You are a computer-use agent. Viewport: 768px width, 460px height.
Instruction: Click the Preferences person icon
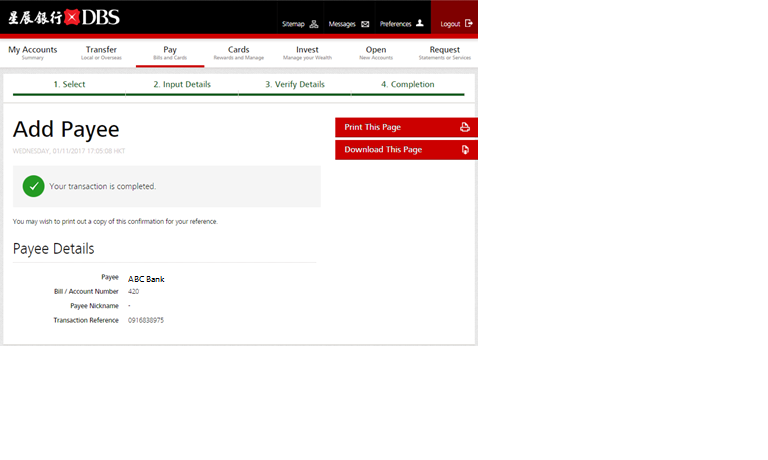[420, 23]
